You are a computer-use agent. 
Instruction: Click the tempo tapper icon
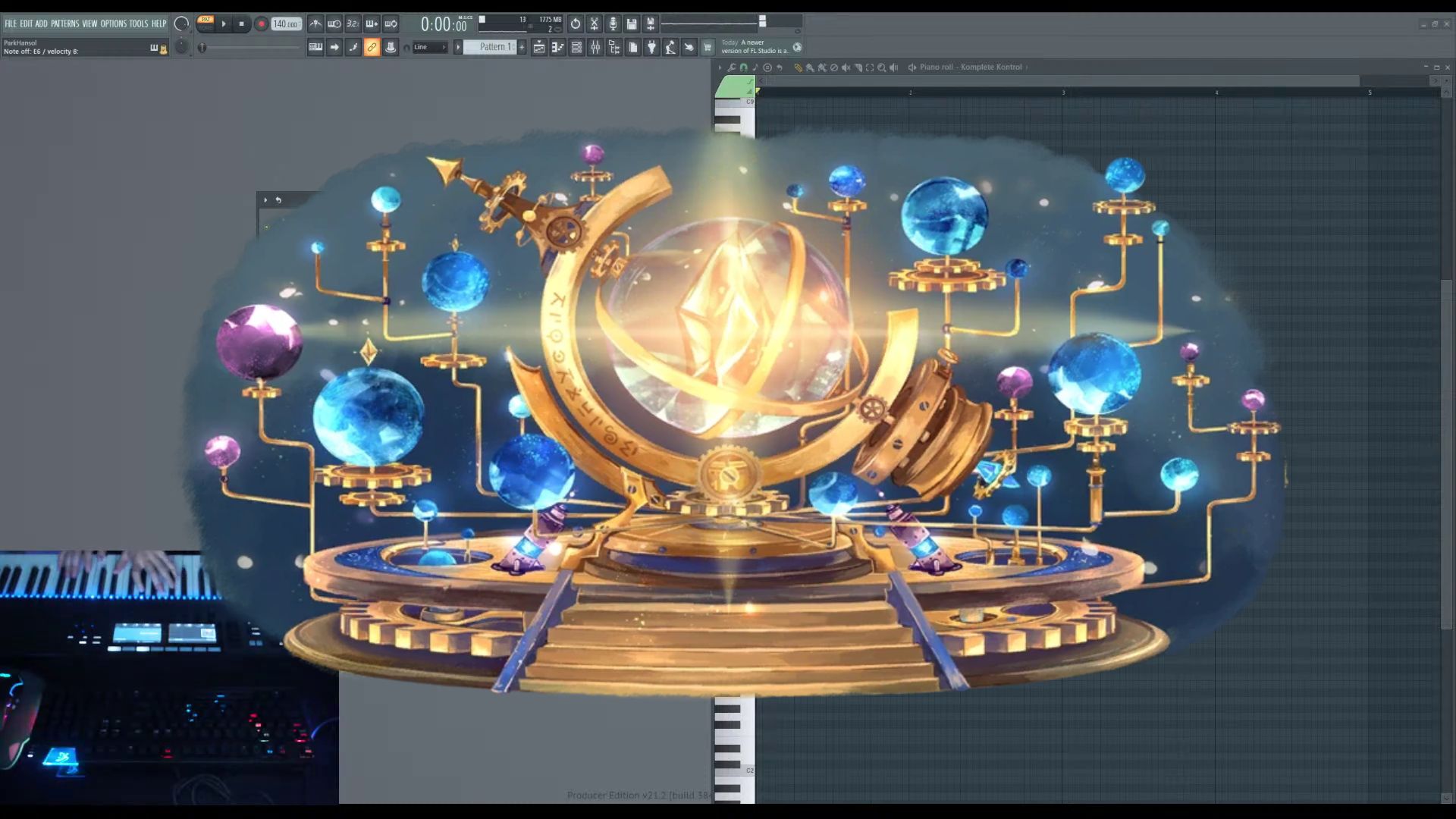(670, 47)
